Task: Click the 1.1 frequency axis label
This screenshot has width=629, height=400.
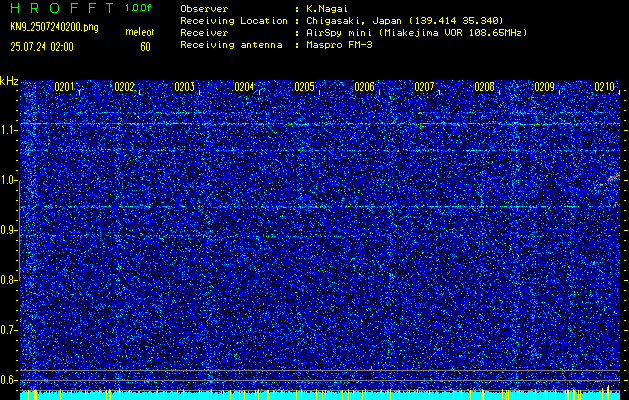Action: [x=8, y=130]
